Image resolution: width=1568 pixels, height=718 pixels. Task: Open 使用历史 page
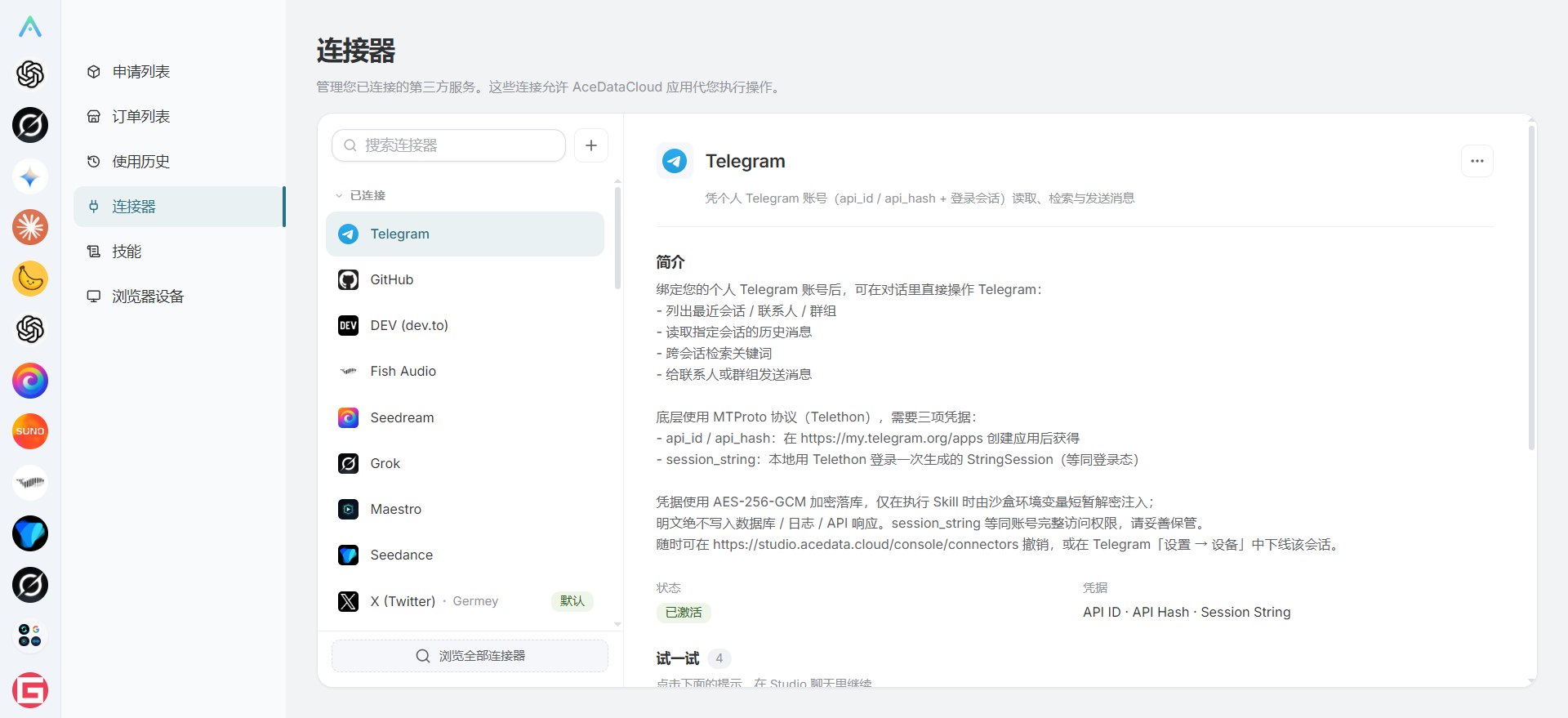pyautogui.click(x=179, y=162)
